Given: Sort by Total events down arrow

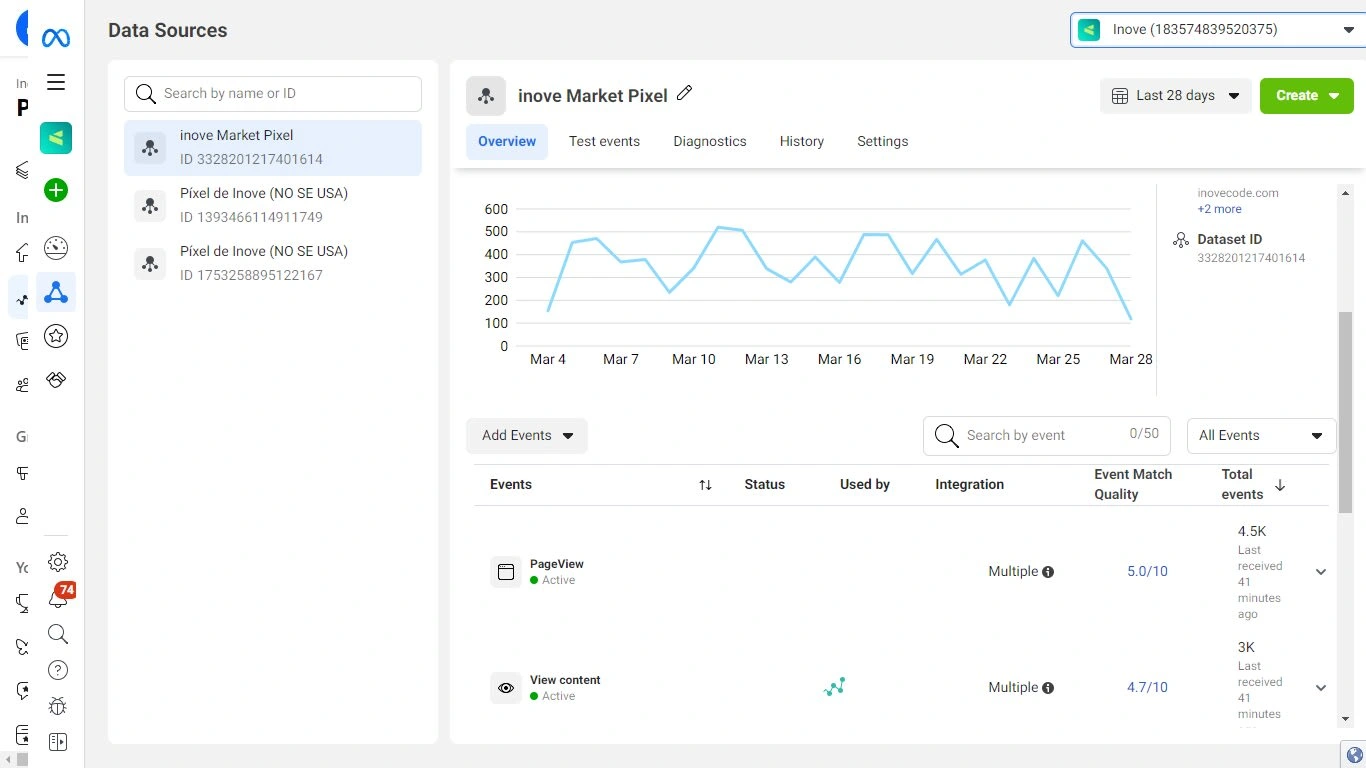Looking at the screenshot, I should click(x=1280, y=485).
